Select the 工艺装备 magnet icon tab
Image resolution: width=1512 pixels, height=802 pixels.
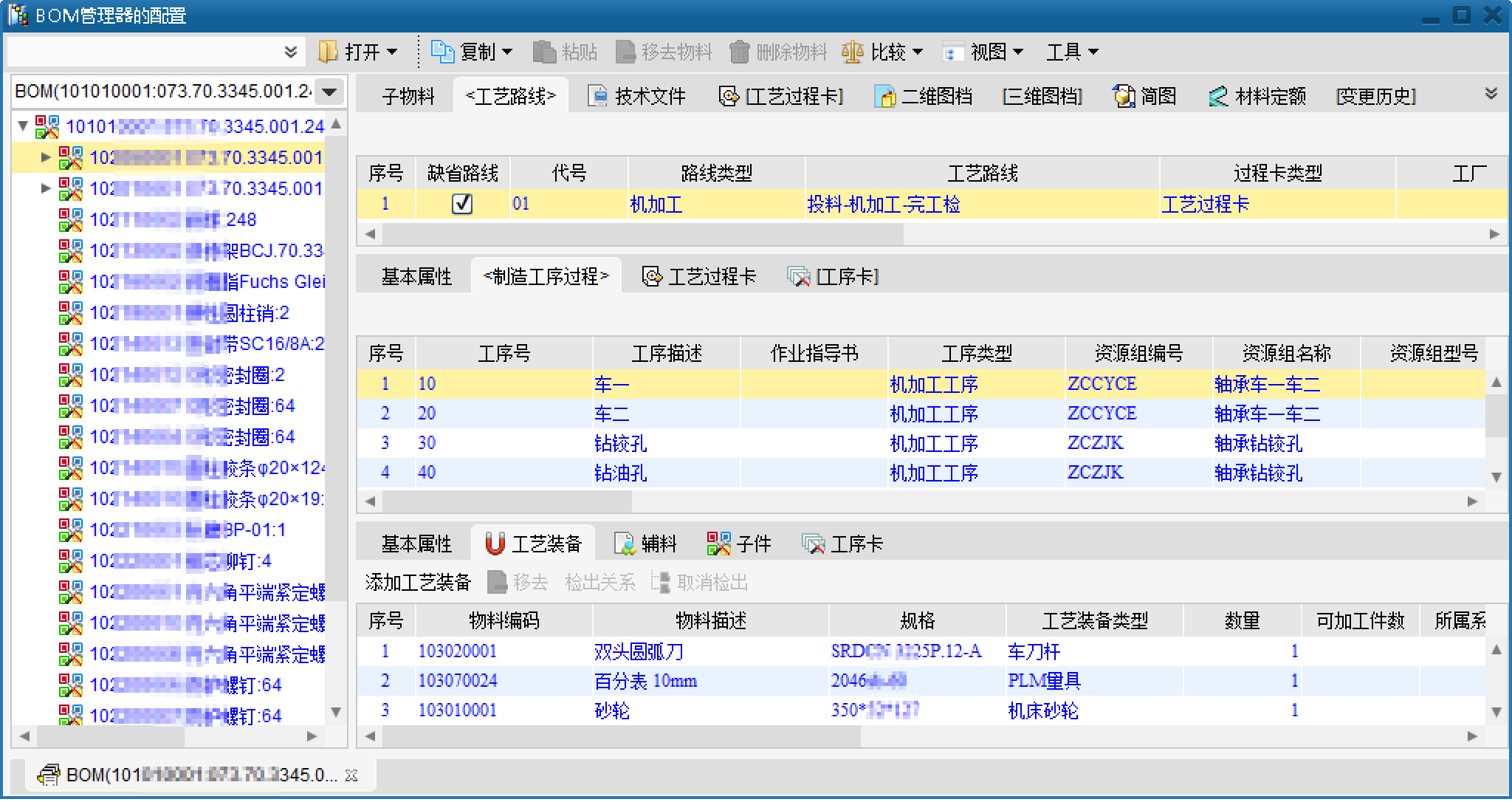(495, 544)
